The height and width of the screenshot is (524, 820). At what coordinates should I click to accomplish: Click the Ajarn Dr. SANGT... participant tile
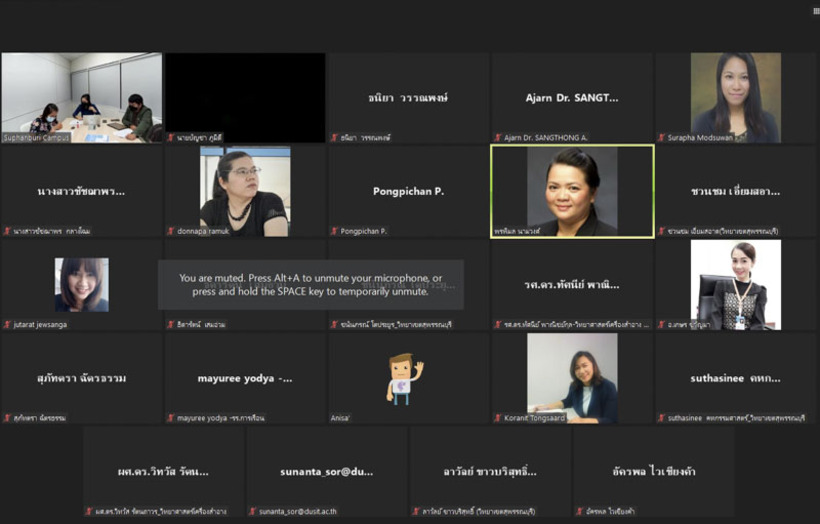(572, 97)
